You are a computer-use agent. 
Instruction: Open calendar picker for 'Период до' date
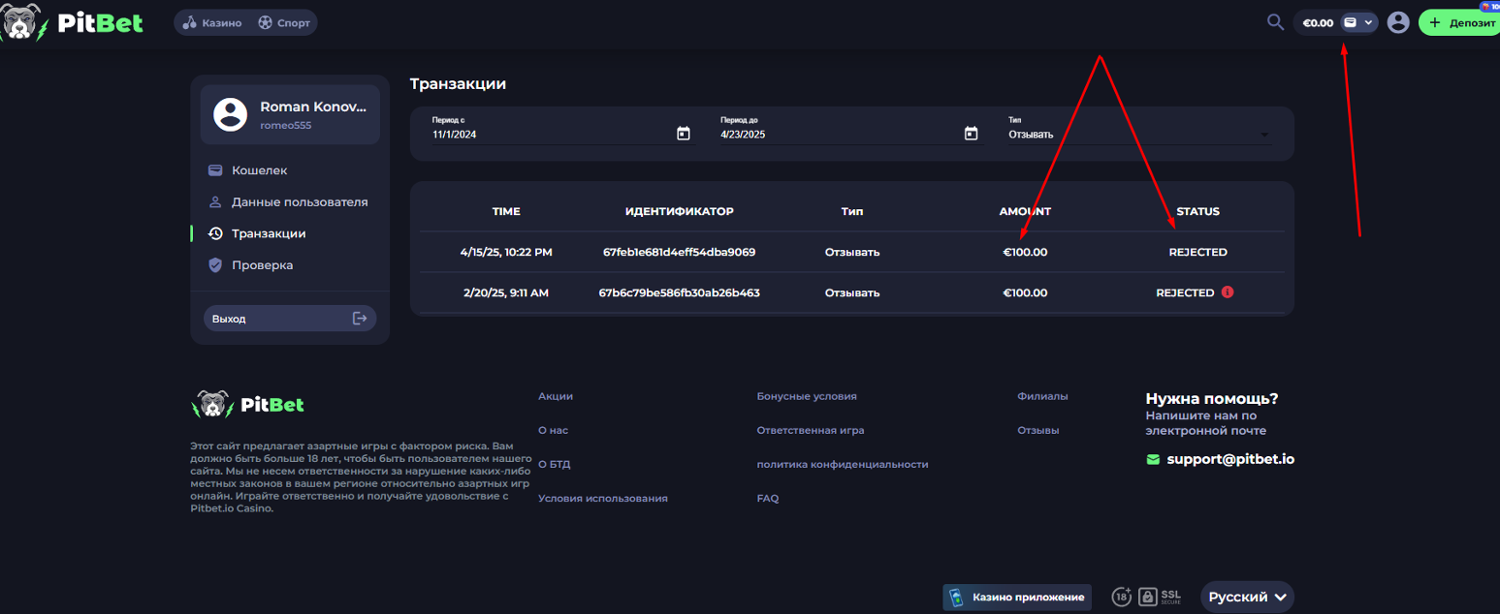click(x=970, y=134)
